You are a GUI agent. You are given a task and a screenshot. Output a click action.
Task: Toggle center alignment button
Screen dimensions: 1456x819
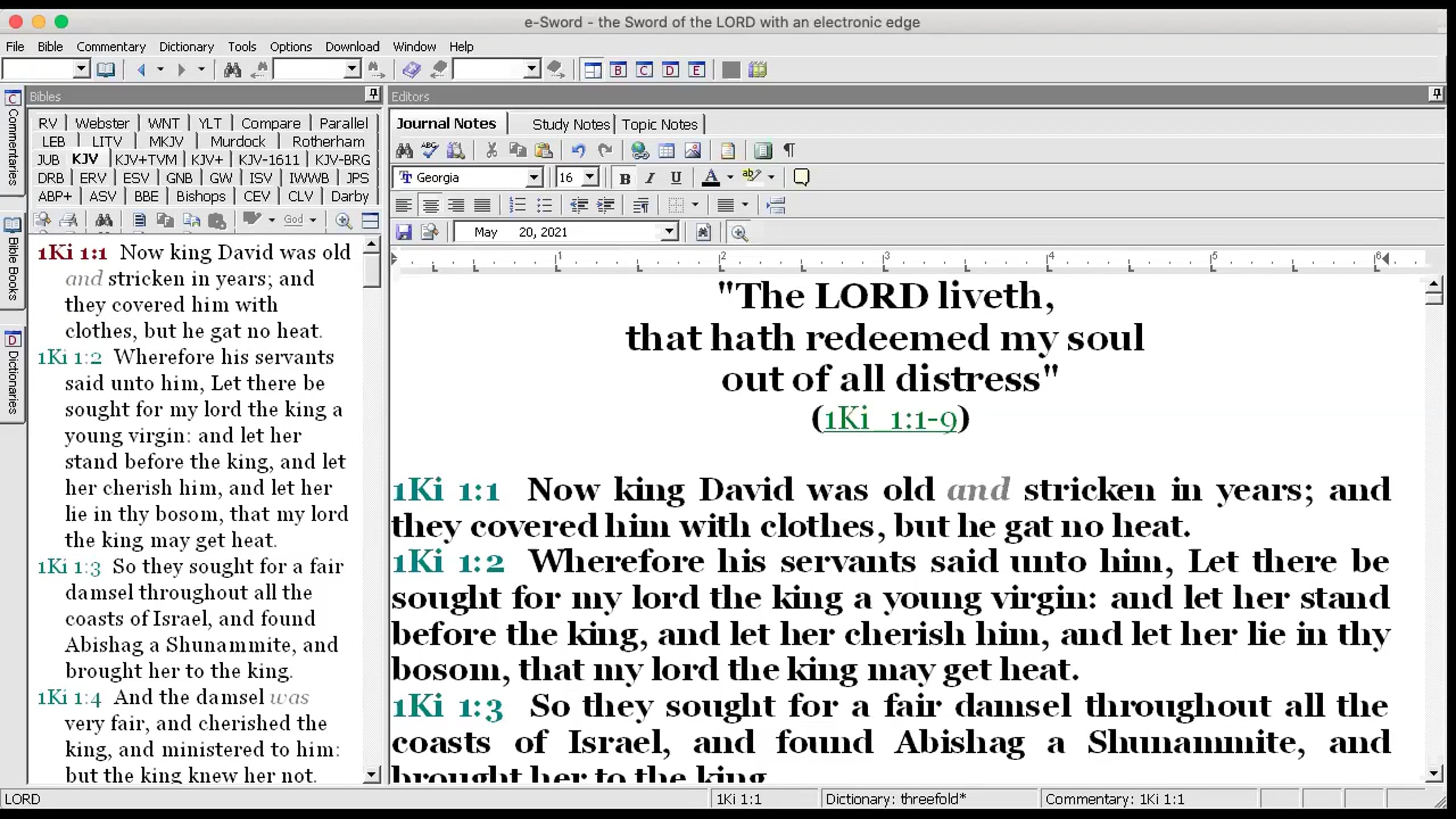point(430,205)
